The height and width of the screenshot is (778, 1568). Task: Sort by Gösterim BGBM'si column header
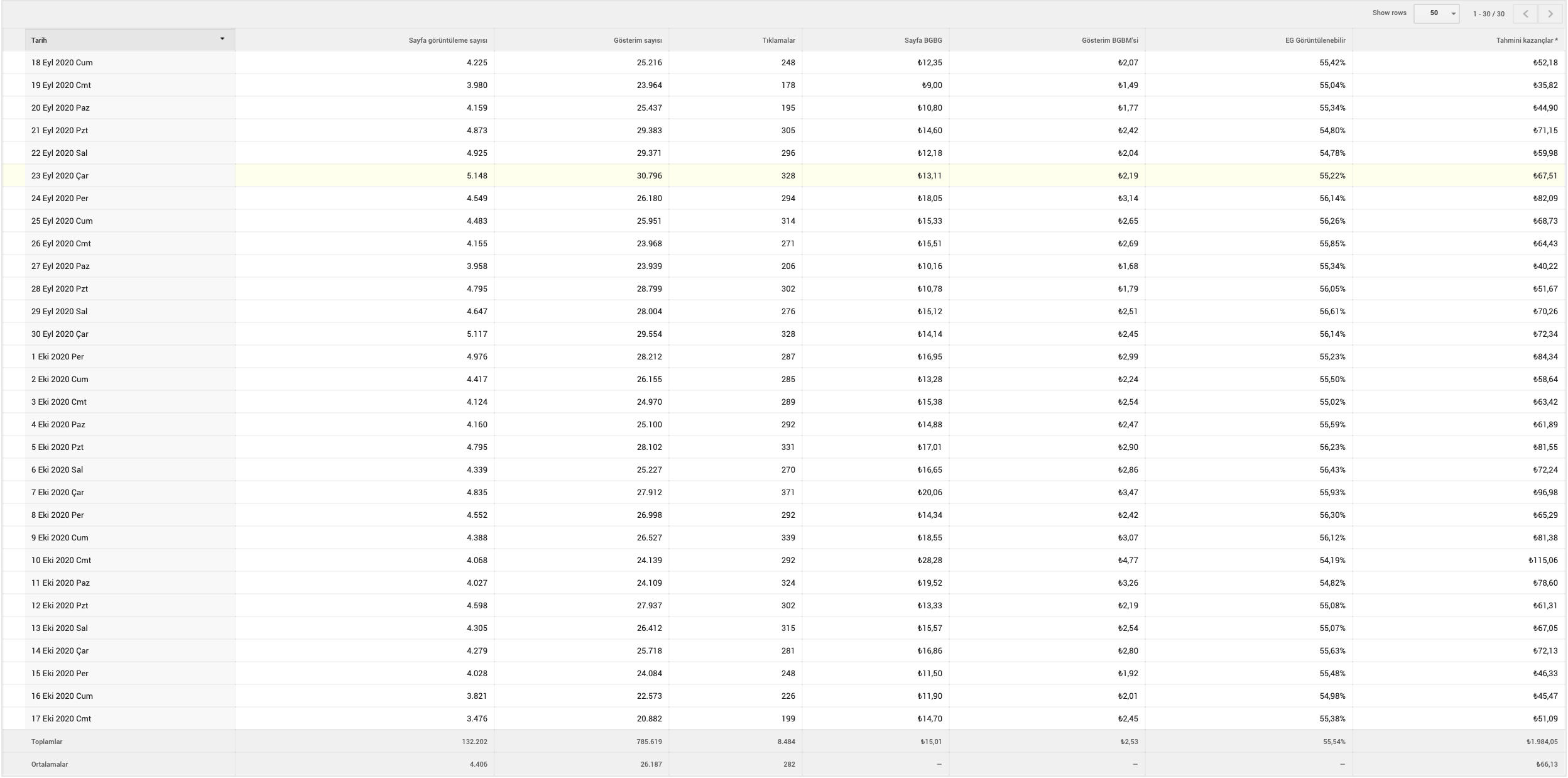pyautogui.click(x=1109, y=40)
